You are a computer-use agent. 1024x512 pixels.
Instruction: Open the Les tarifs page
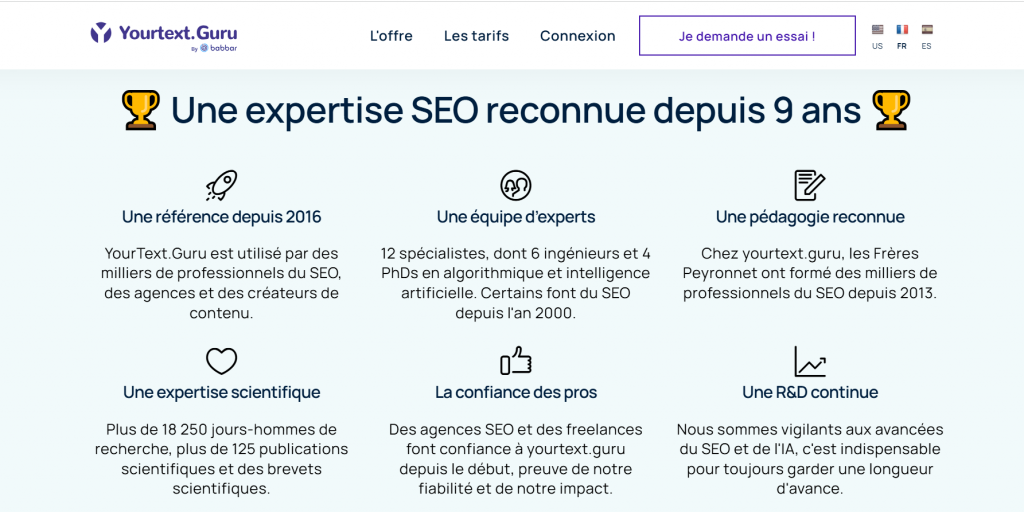(x=476, y=36)
